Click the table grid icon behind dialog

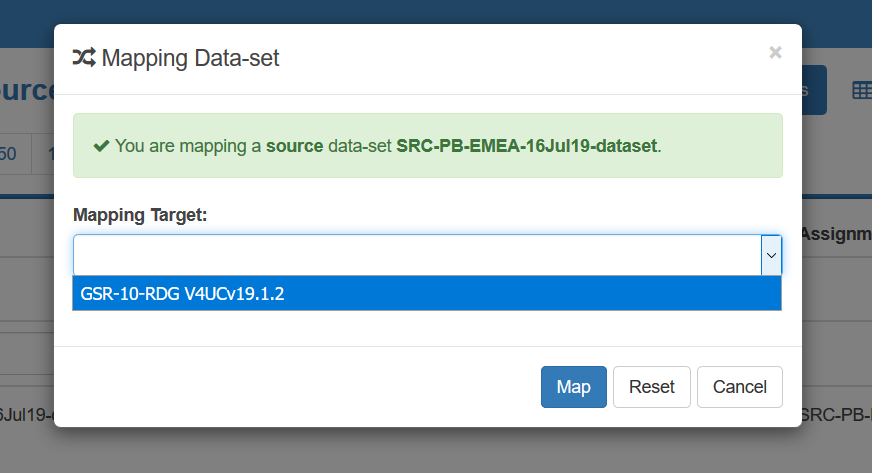(x=861, y=91)
